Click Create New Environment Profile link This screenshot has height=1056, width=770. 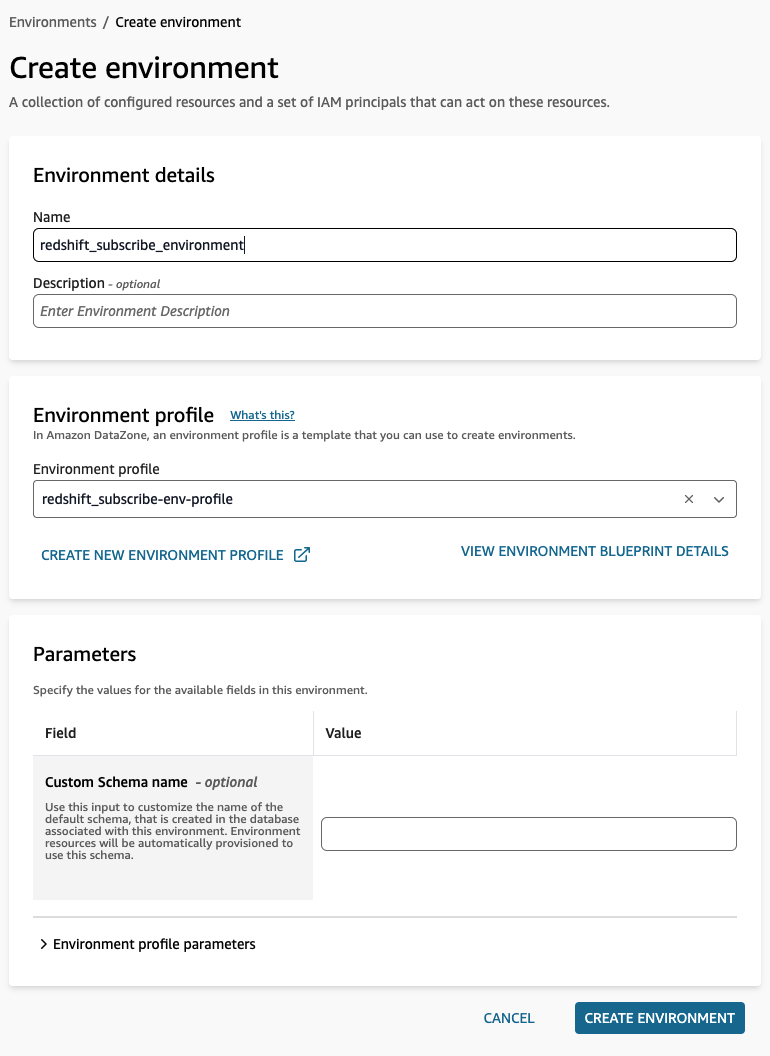click(x=162, y=555)
